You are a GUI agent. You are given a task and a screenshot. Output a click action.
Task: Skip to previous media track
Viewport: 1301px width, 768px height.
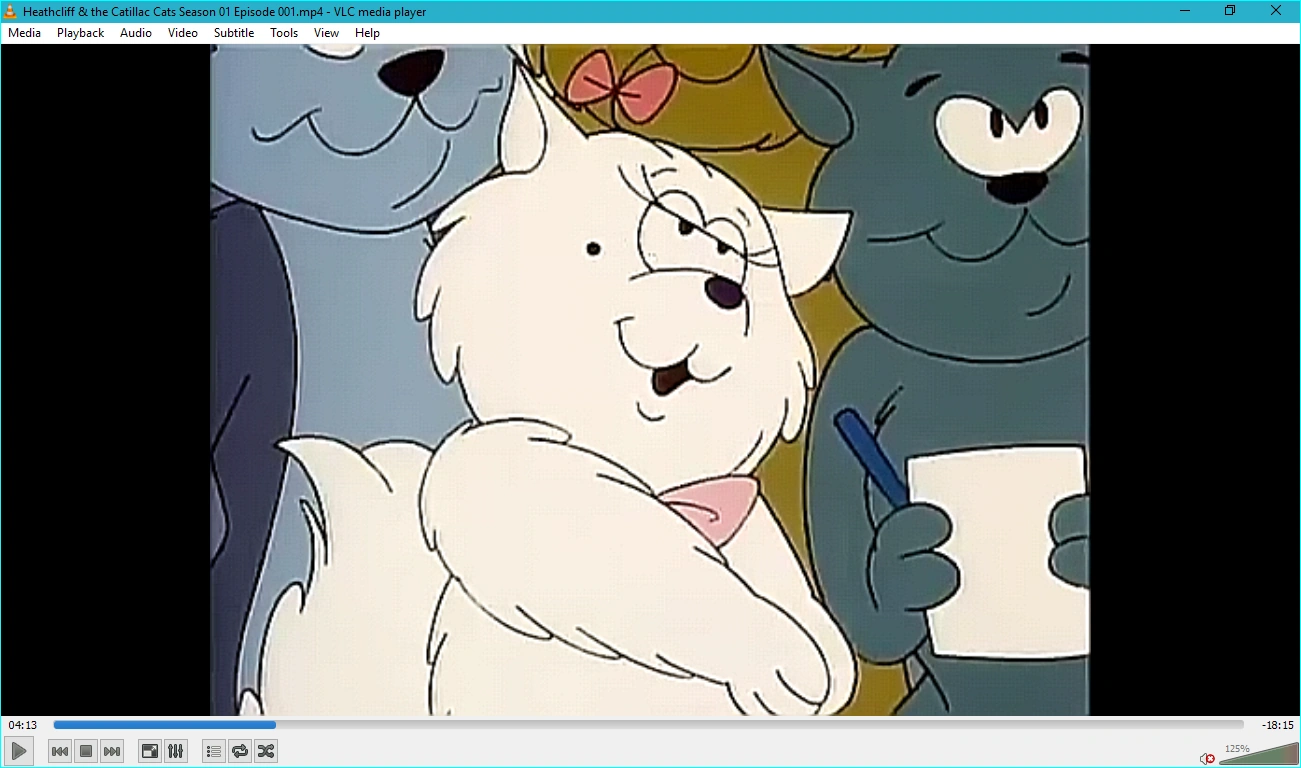coord(60,751)
